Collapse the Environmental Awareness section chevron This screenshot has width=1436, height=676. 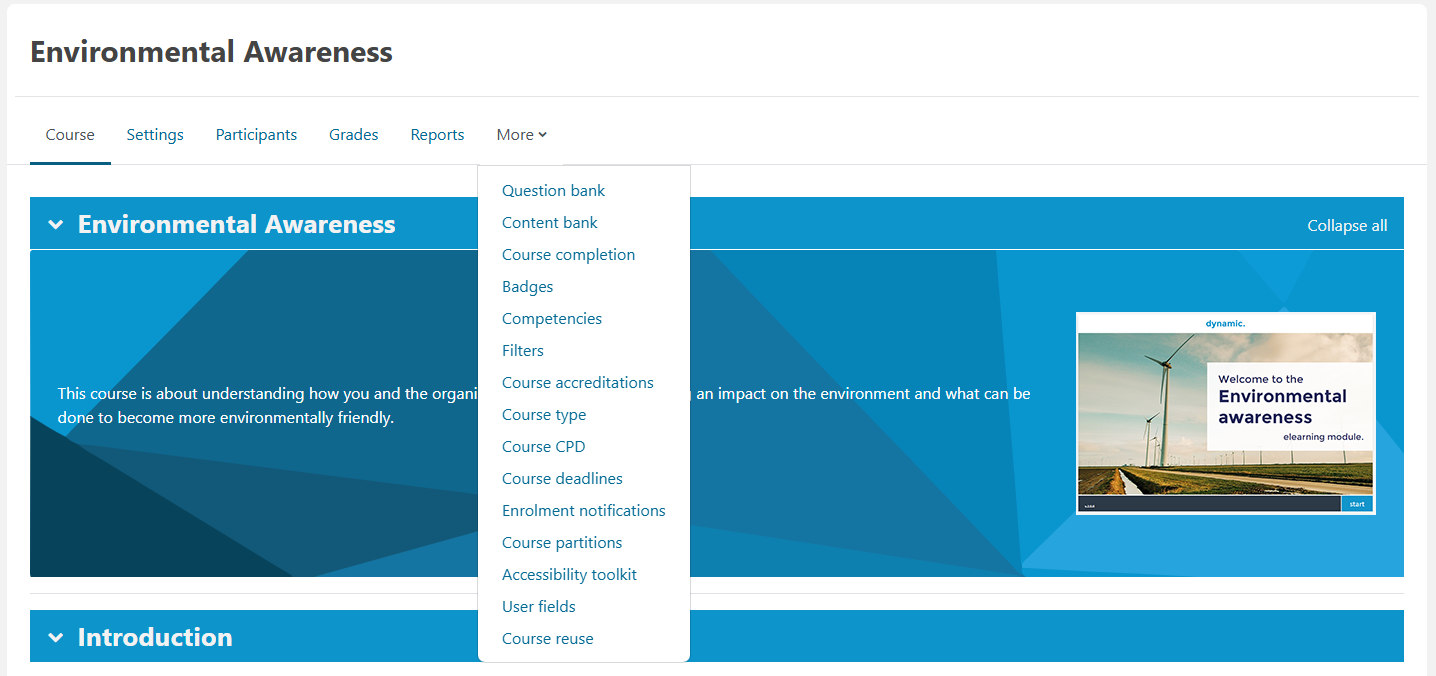click(55, 225)
